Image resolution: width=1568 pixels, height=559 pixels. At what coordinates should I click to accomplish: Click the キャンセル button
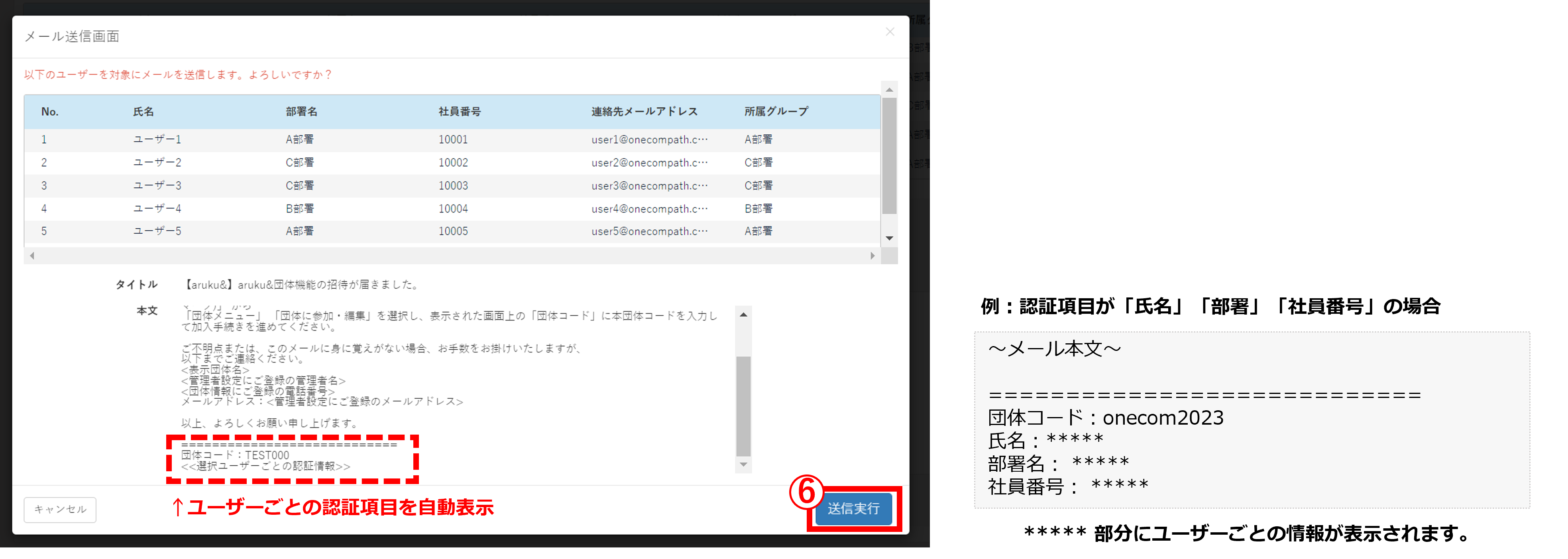pyautogui.click(x=60, y=509)
